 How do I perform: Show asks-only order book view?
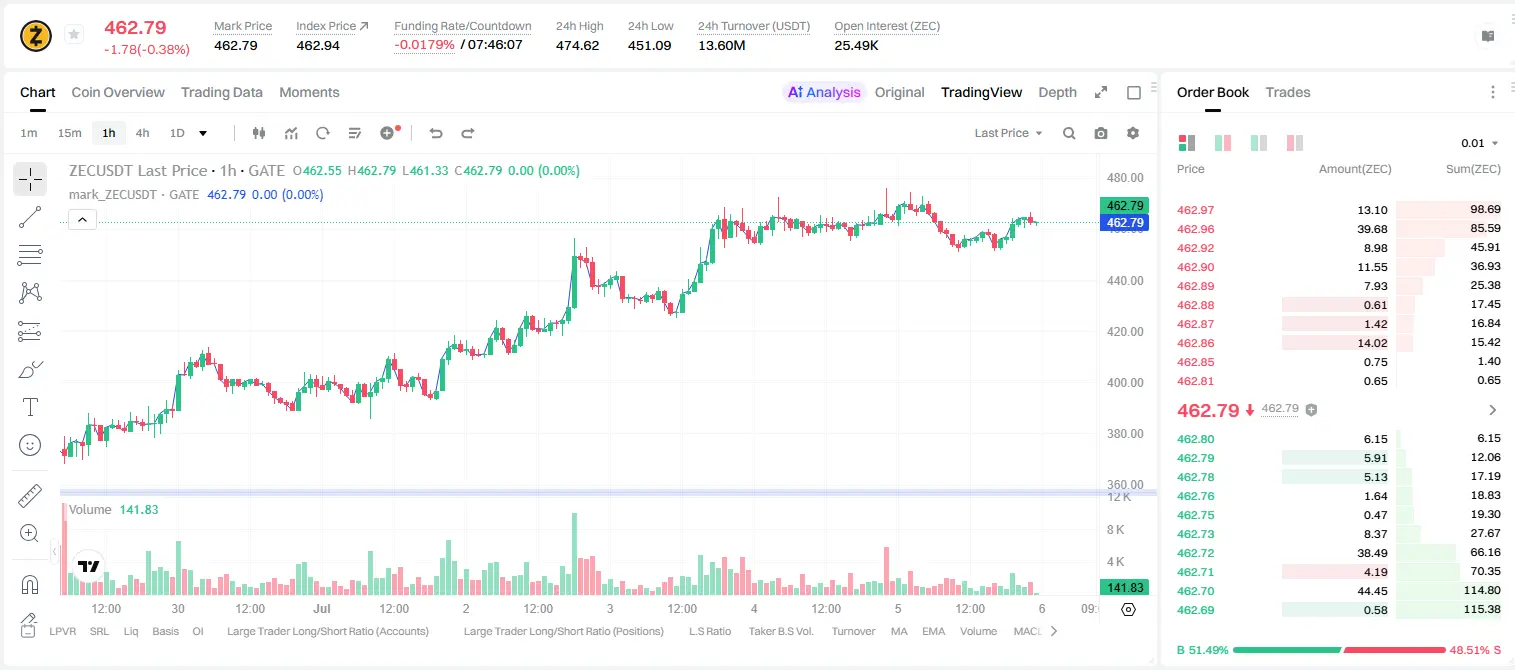coord(1294,143)
